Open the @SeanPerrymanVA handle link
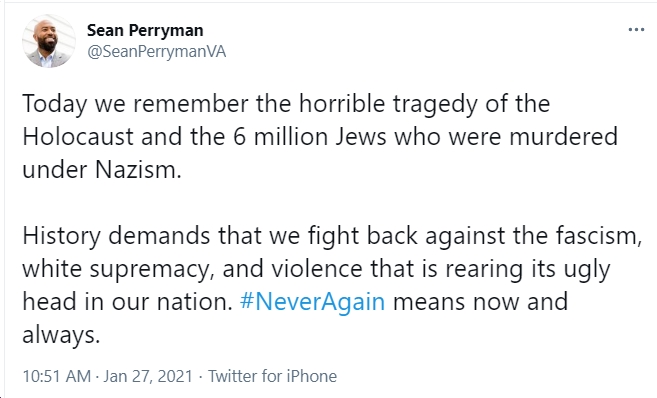This screenshot has width=657, height=398. point(156,52)
